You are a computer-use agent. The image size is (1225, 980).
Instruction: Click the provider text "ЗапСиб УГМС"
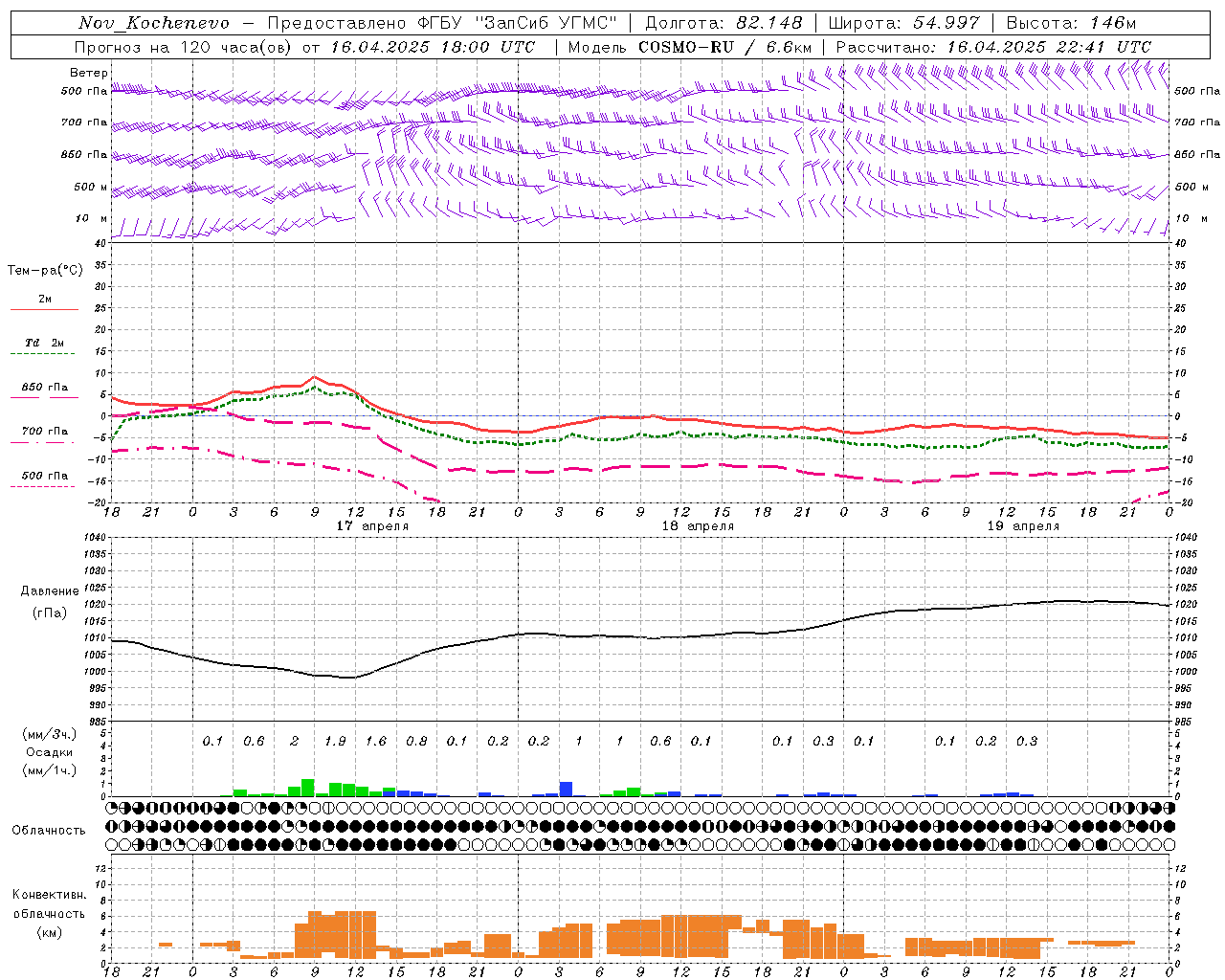coord(547,23)
